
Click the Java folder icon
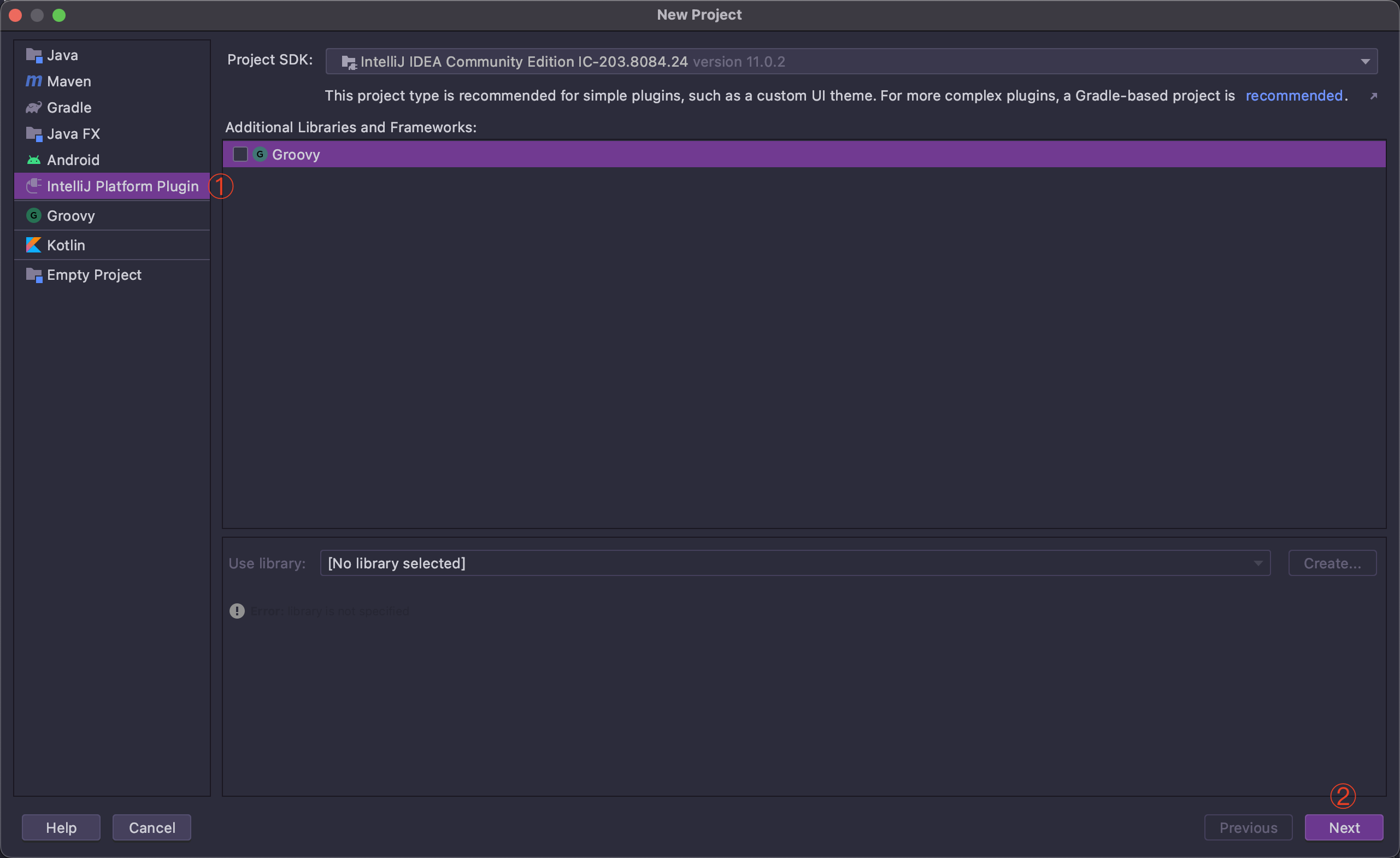tap(34, 56)
